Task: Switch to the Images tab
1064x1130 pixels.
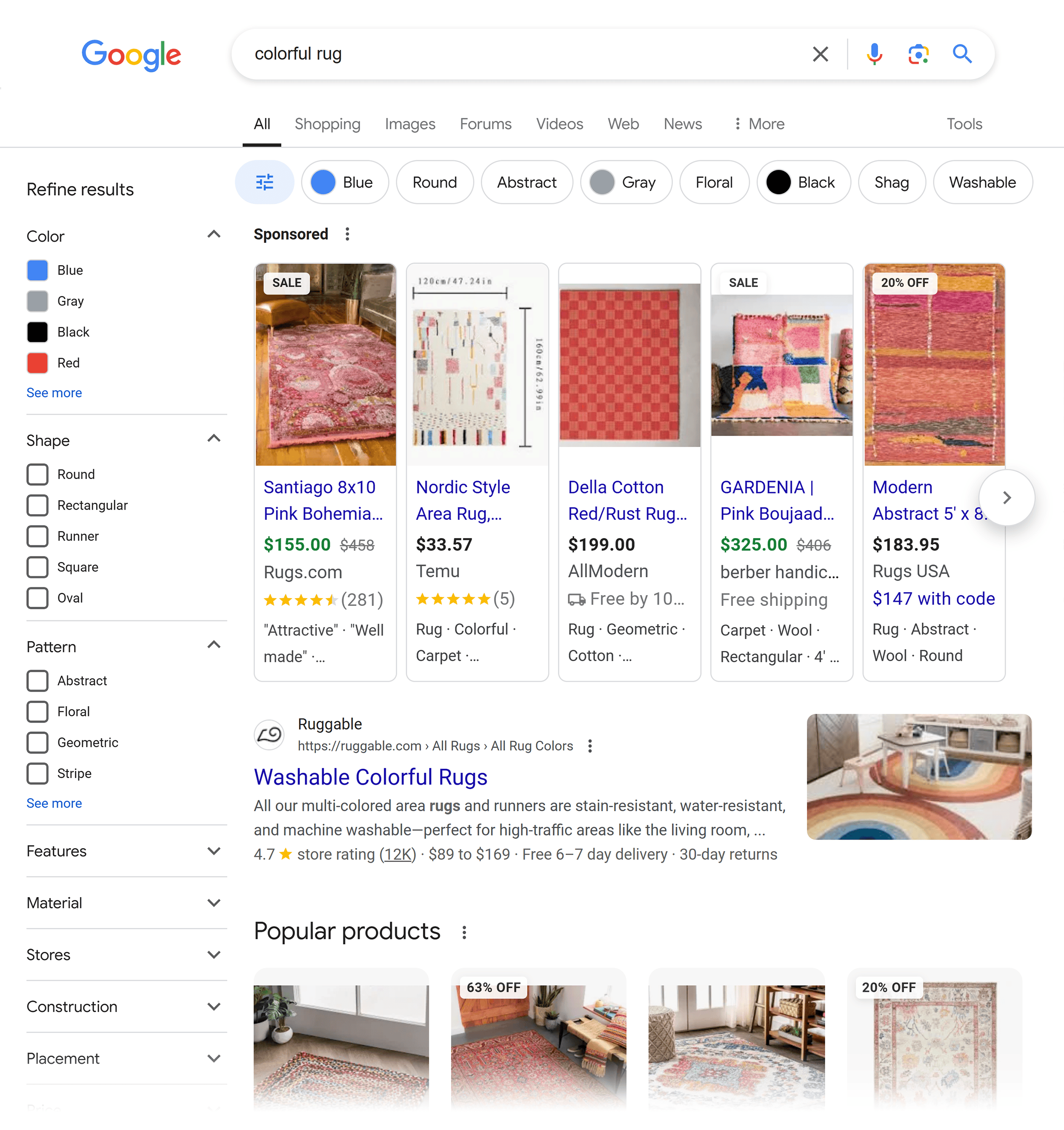Action: [x=410, y=124]
